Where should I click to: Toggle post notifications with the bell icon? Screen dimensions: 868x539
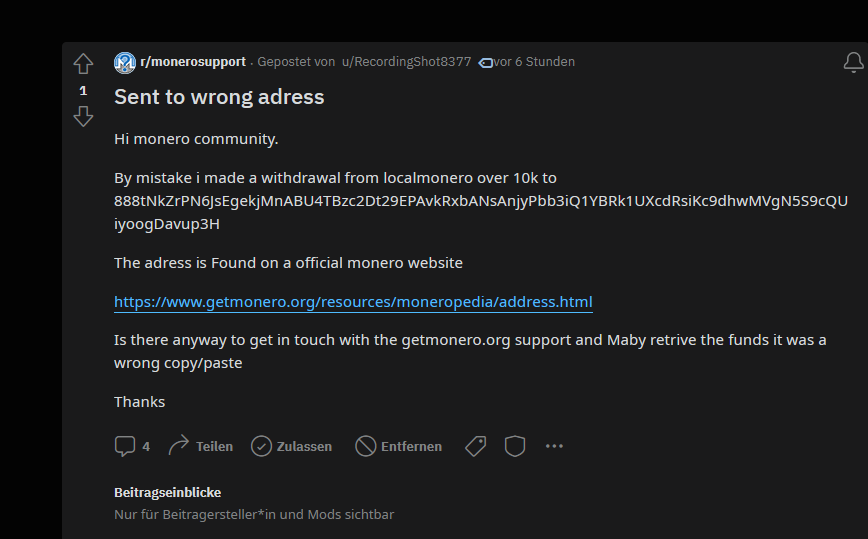click(x=853, y=63)
